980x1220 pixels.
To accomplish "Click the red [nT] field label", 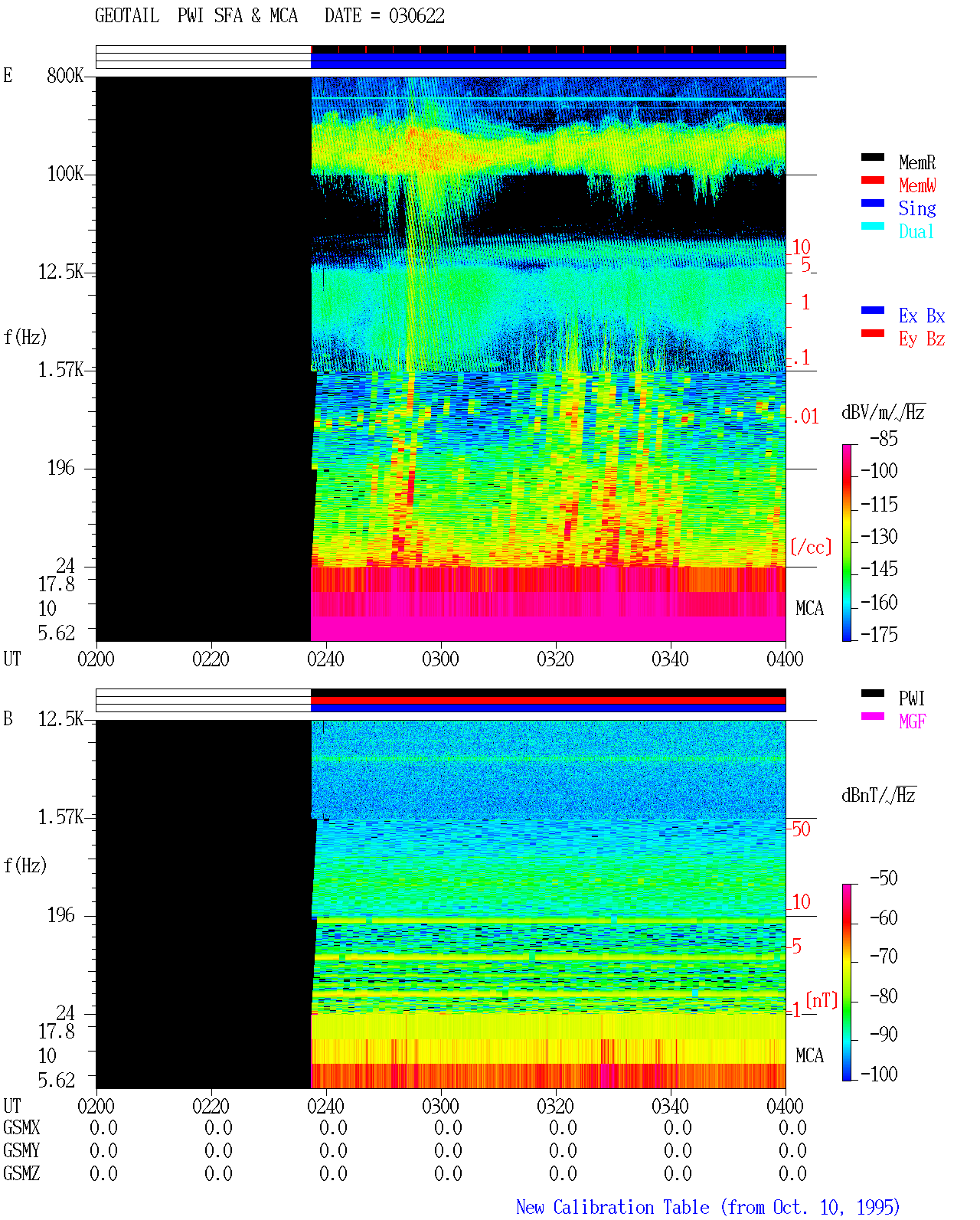I will click(x=822, y=1000).
